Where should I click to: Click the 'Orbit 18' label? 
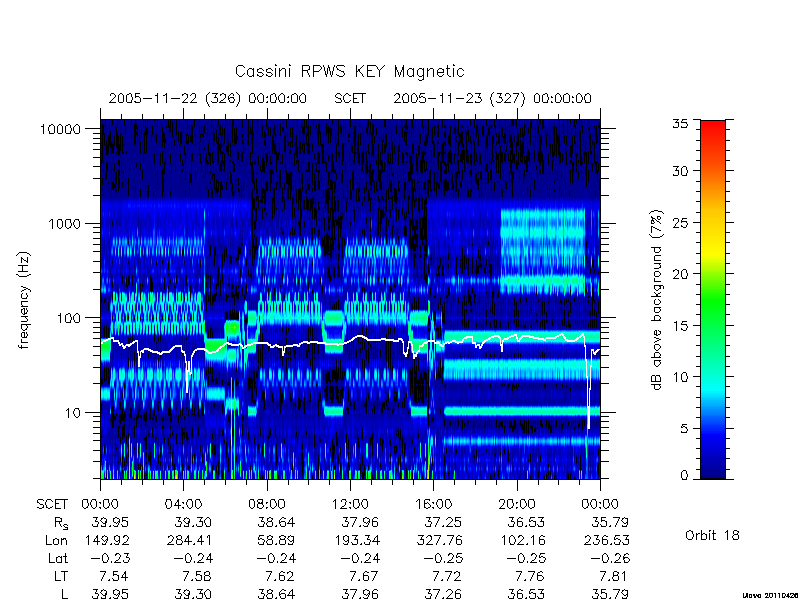point(712,535)
